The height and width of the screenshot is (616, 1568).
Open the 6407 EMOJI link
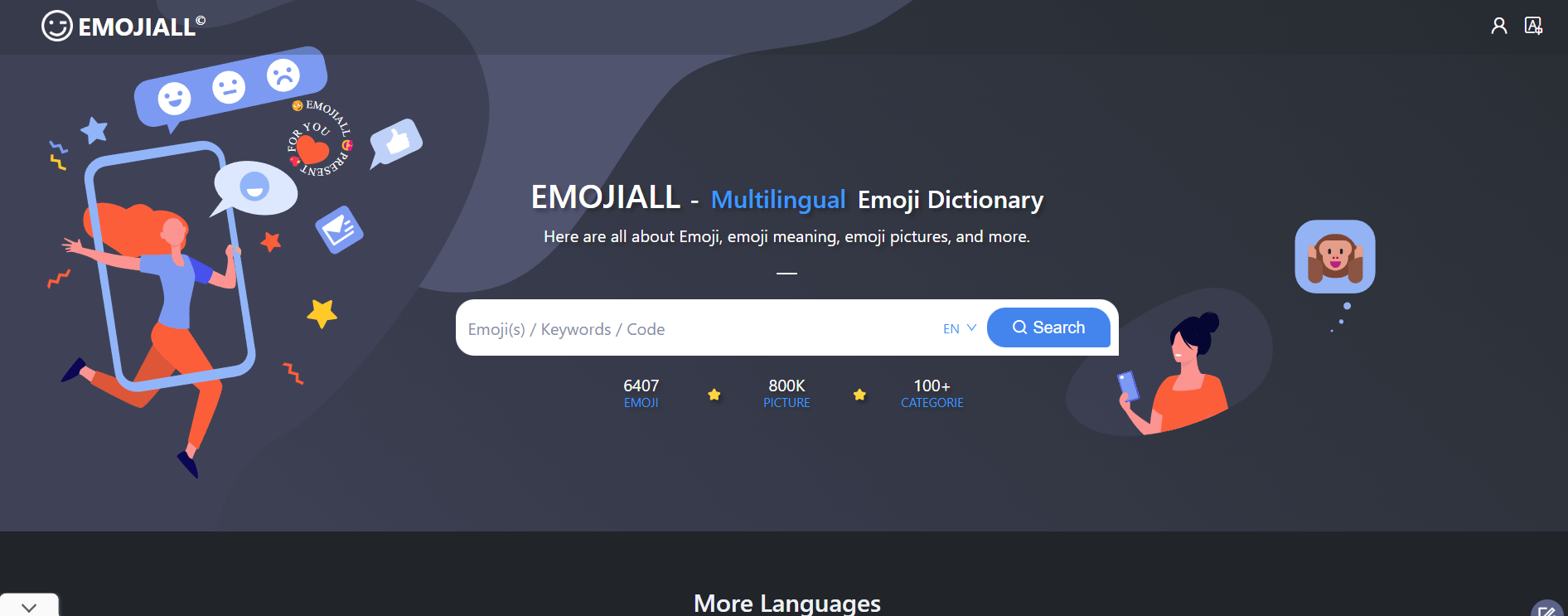[x=641, y=394]
